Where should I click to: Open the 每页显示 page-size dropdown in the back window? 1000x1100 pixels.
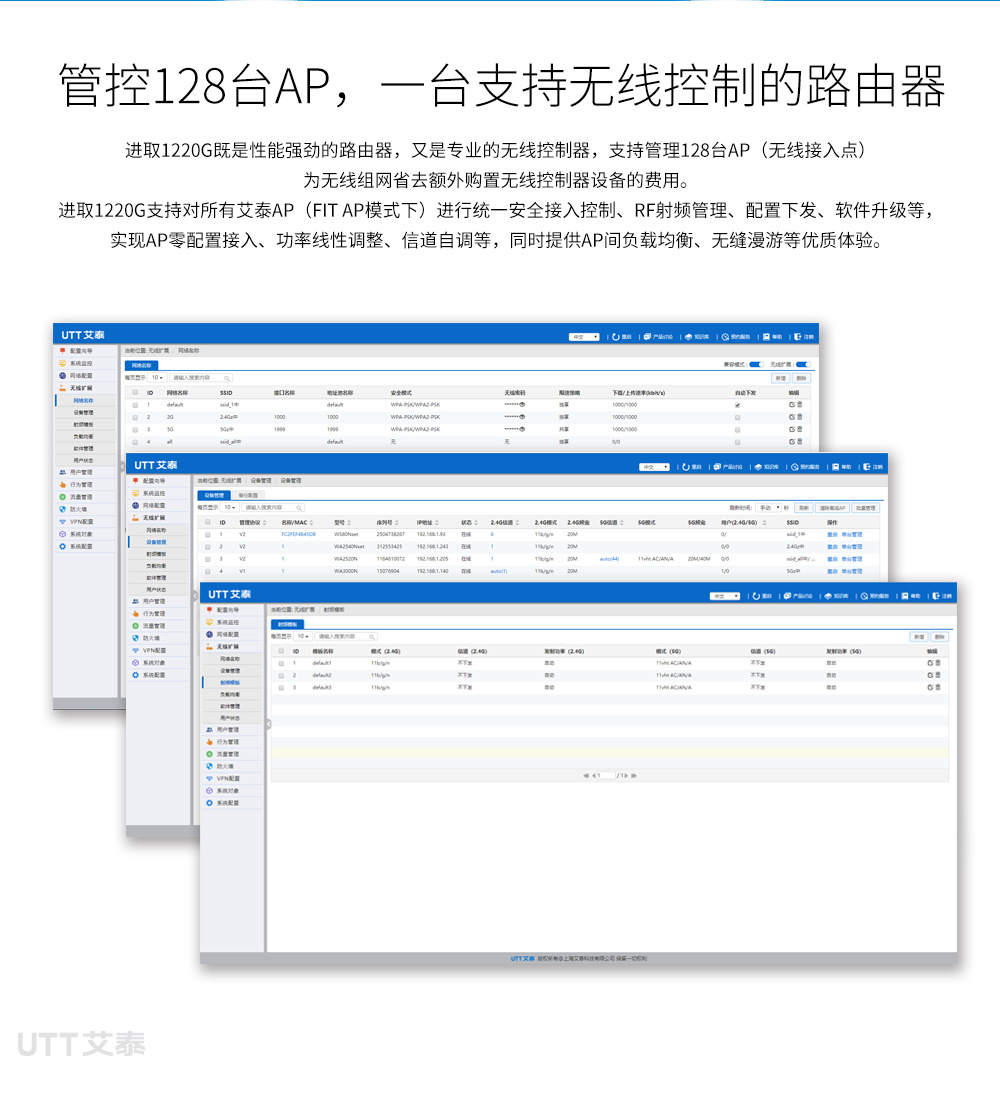click(157, 377)
